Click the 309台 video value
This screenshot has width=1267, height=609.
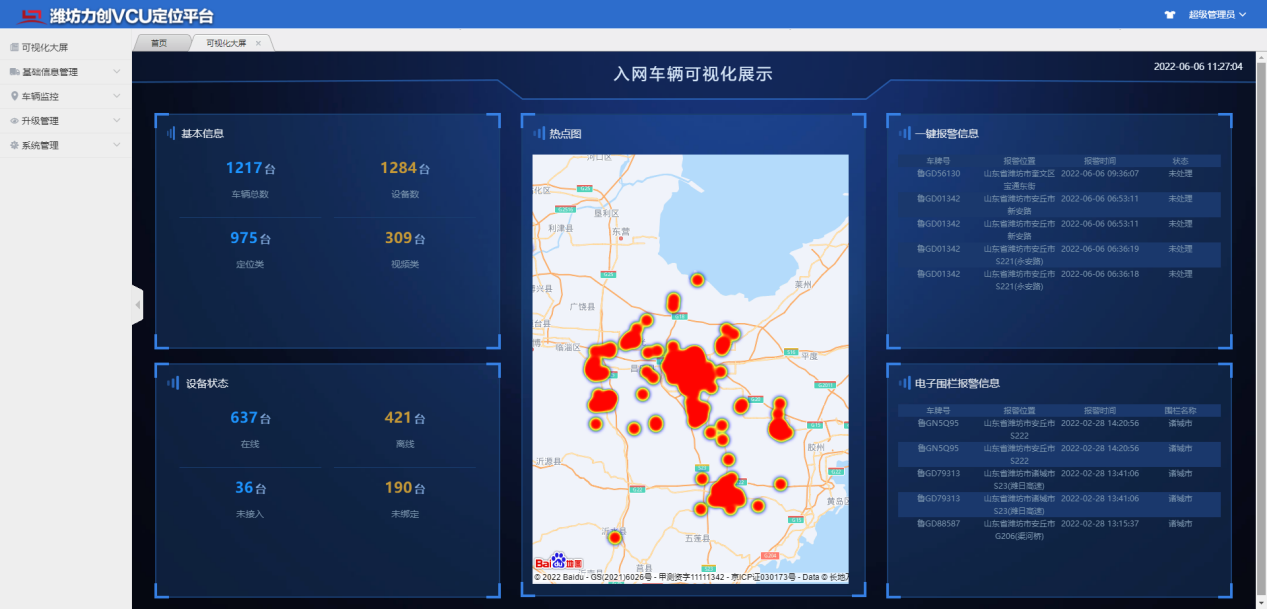pos(405,238)
